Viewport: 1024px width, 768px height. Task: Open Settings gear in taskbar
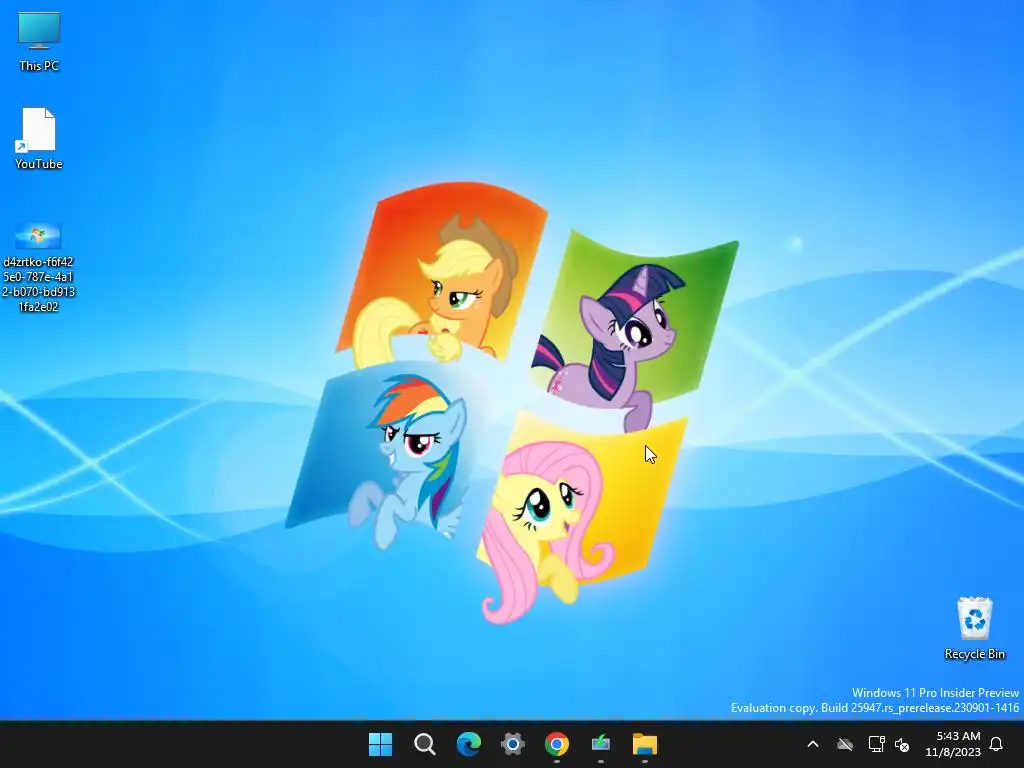(513, 744)
